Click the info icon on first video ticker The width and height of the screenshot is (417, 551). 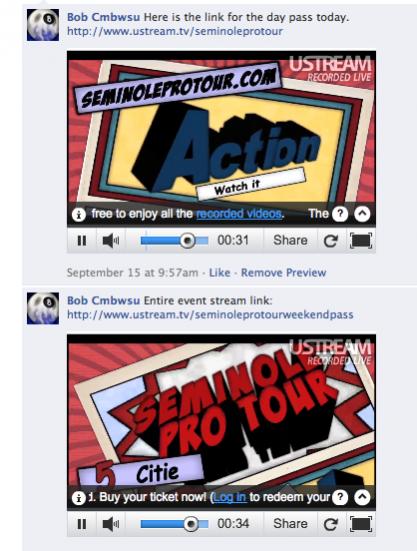pos(79,214)
